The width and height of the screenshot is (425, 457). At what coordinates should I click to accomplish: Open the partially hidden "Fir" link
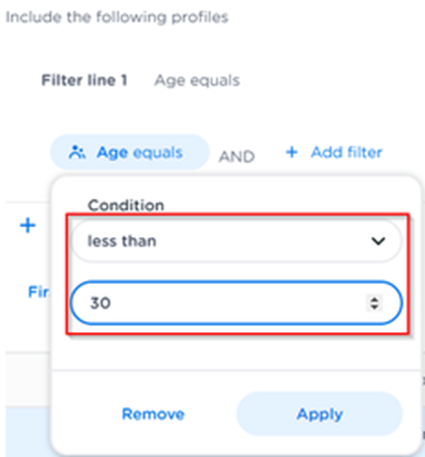tap(39, 292)
